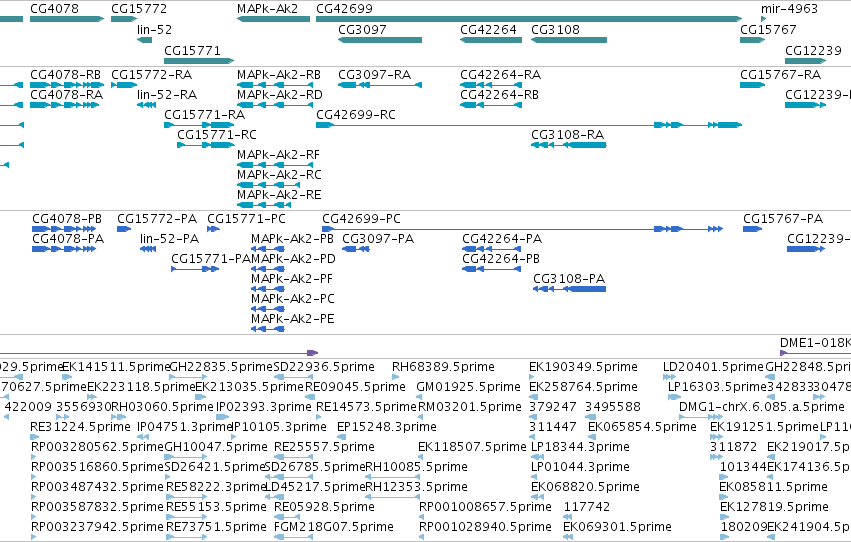Click the CG15771 gene label
851x542 pixels.
point(192,50)
